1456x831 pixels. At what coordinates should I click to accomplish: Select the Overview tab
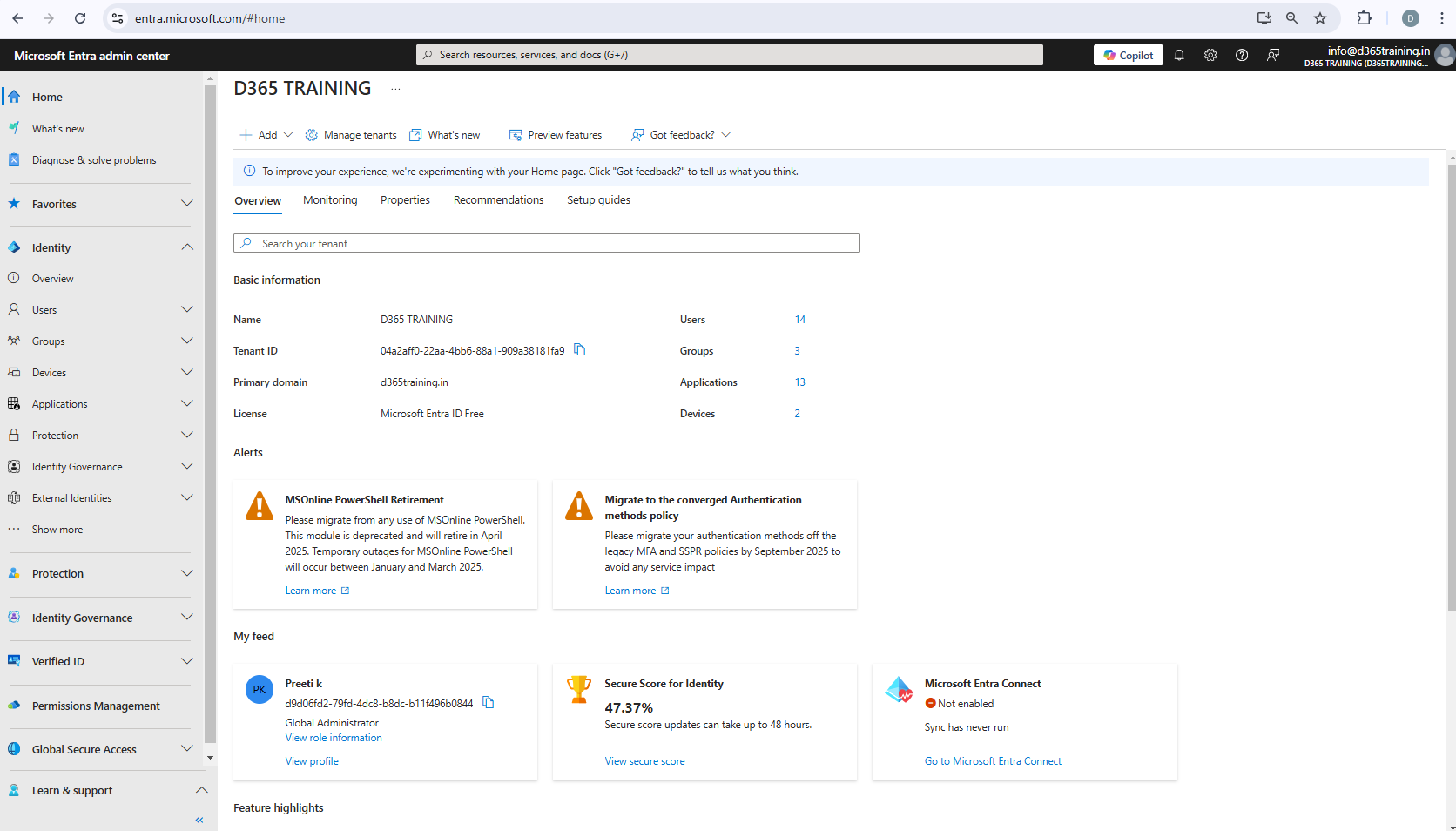pos(258,200)
